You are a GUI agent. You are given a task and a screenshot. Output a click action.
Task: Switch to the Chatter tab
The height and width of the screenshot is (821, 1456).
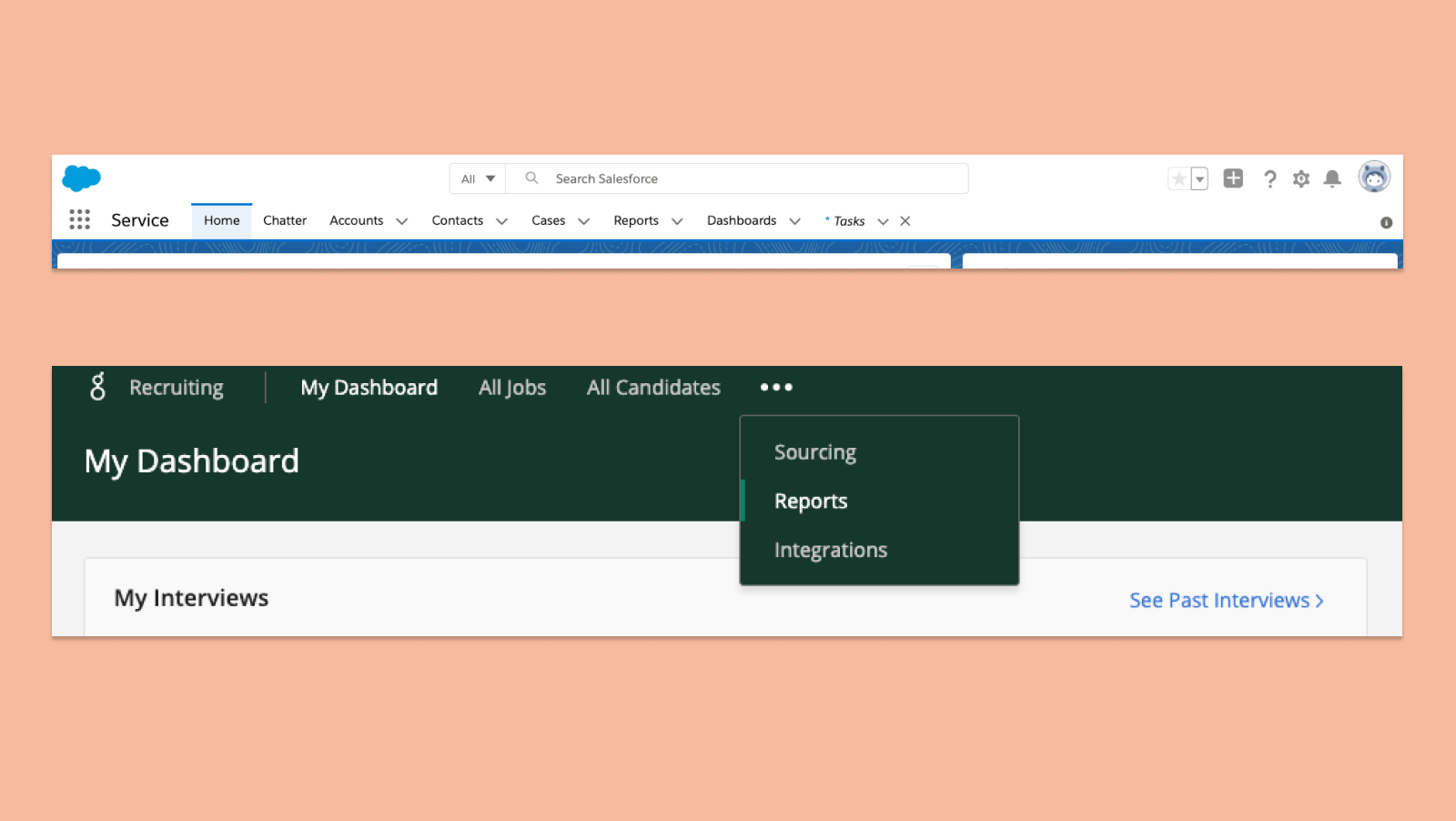click(285, 220)
